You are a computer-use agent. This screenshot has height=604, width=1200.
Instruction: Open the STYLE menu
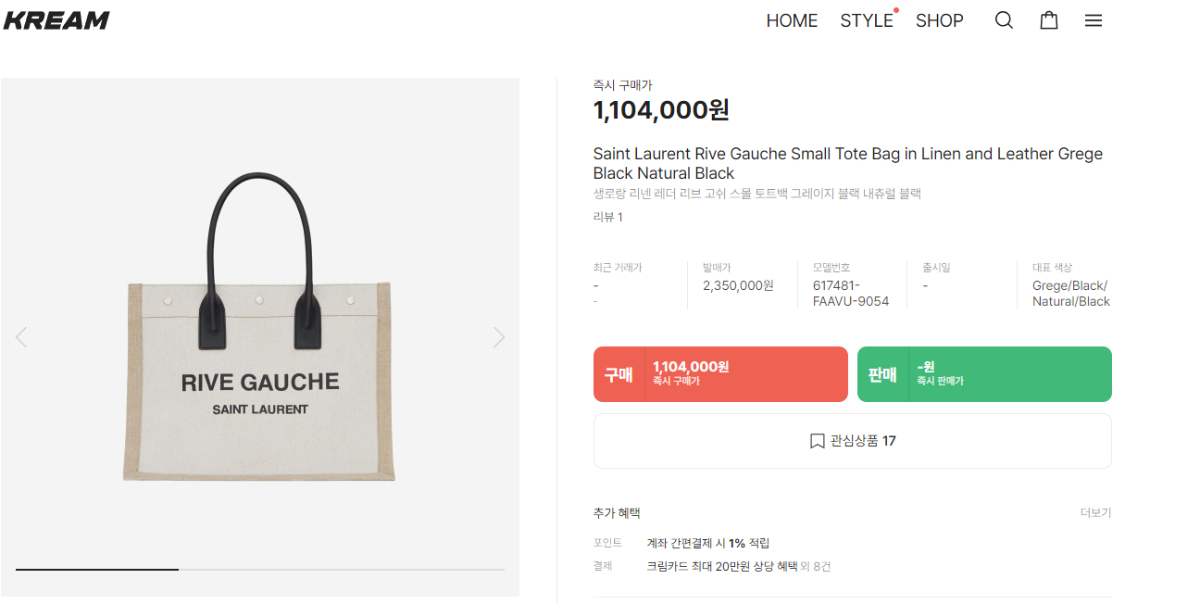[x=866, y=20]
